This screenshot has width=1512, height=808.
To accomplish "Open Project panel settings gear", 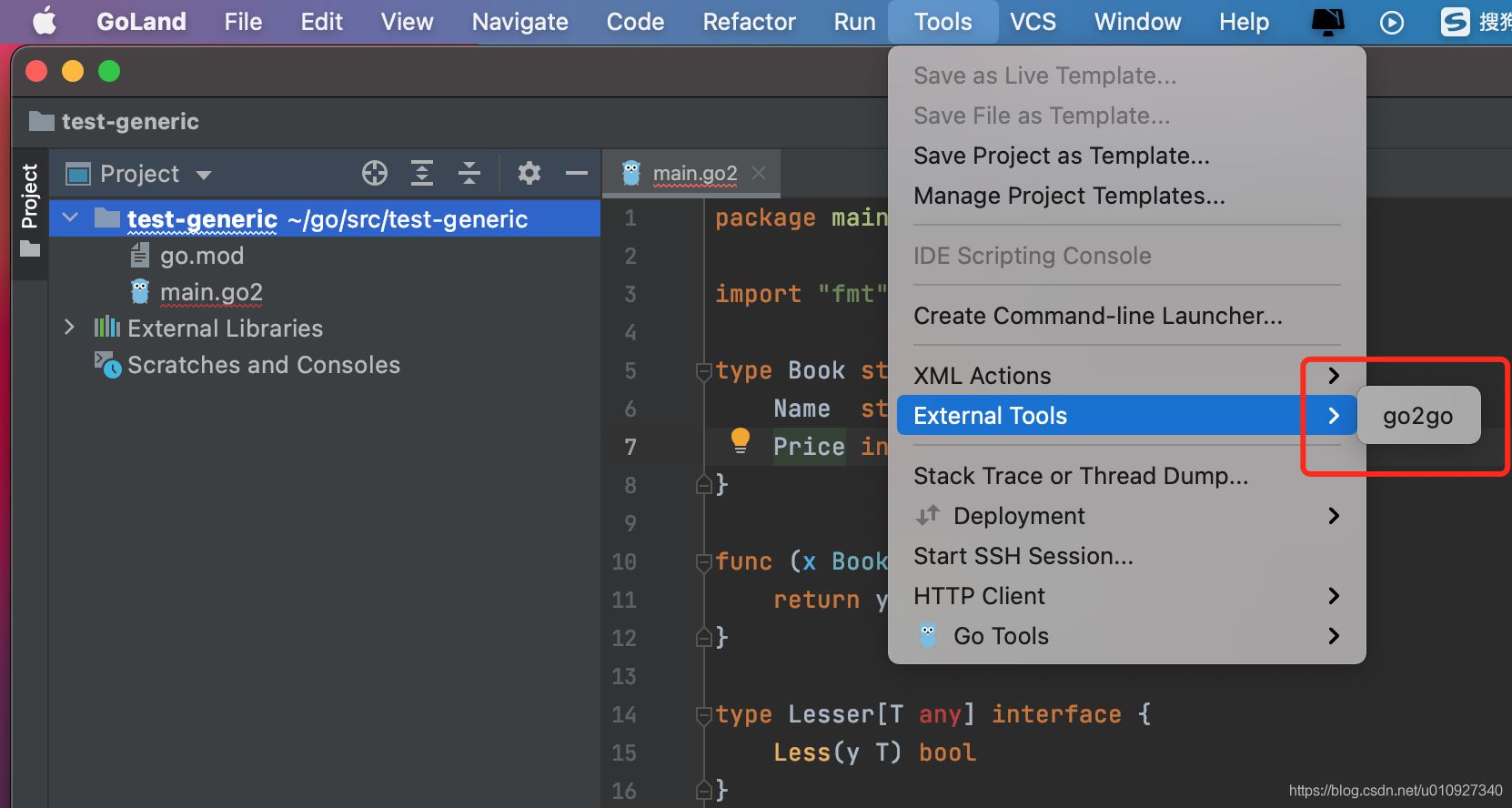I will tap(529, 173).
